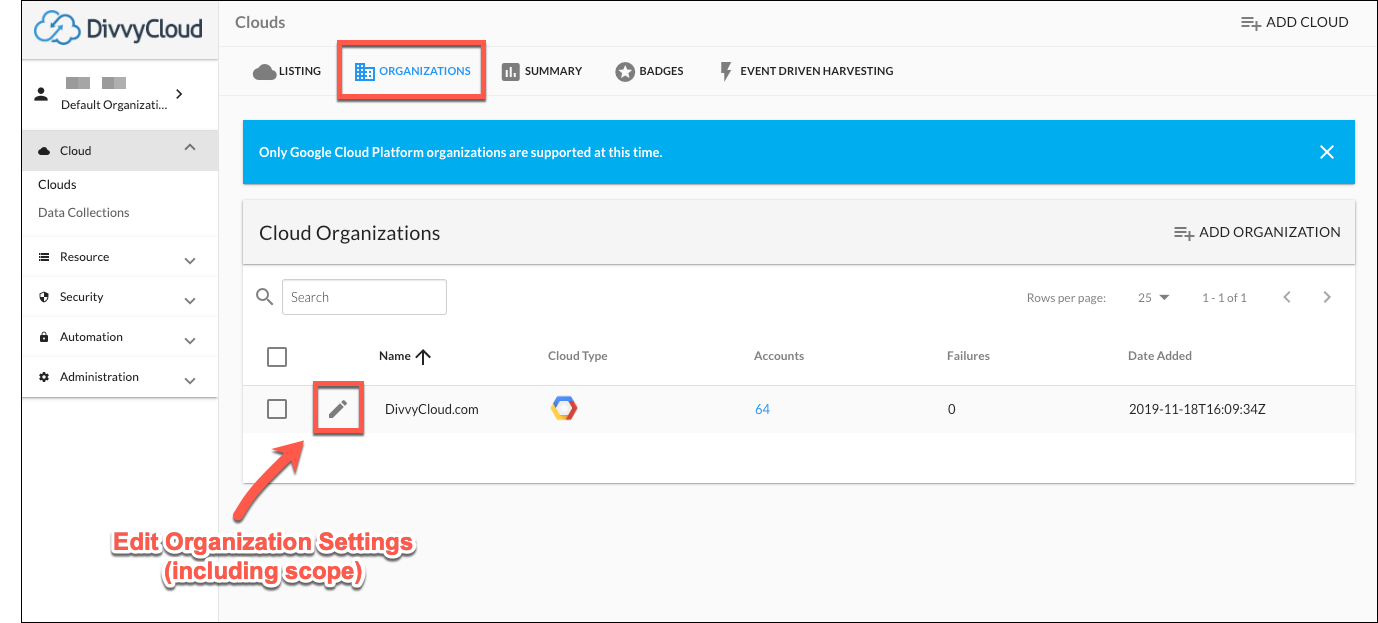
Task: Sort by the Cloud Type column header
Action: click(577, 356)
